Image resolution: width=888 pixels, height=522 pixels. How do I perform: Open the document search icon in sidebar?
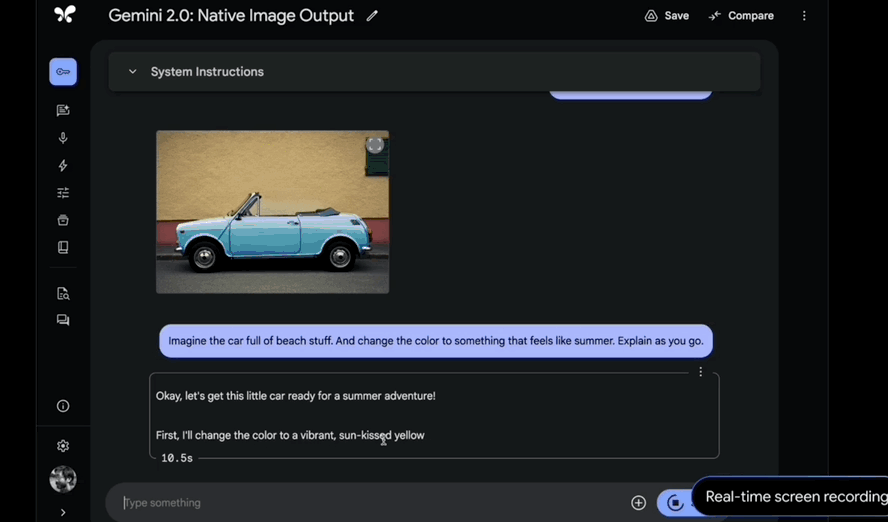click(63, 294)
